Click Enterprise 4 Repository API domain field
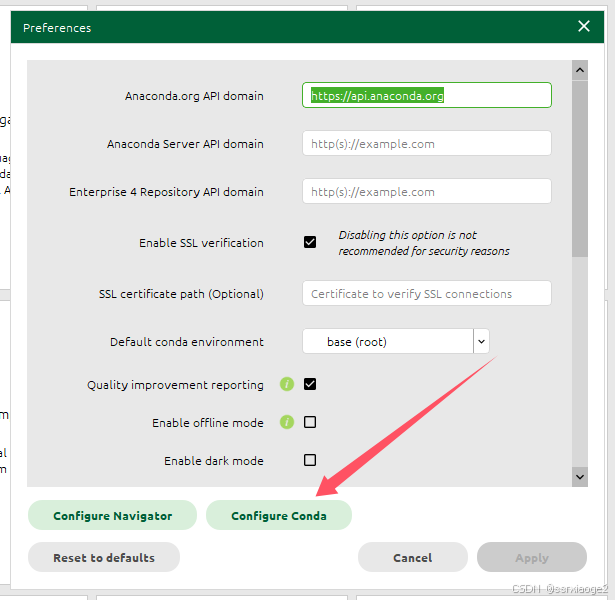This screenshot has height=600, width=615. point(427,191)
